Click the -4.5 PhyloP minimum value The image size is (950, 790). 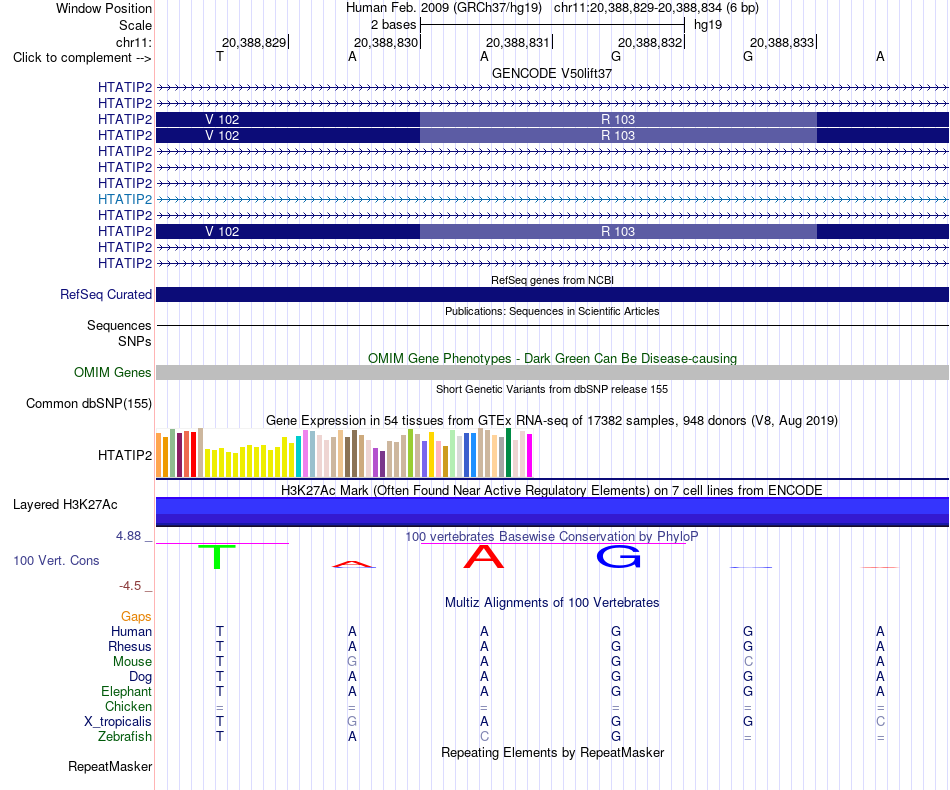(130, 585)
